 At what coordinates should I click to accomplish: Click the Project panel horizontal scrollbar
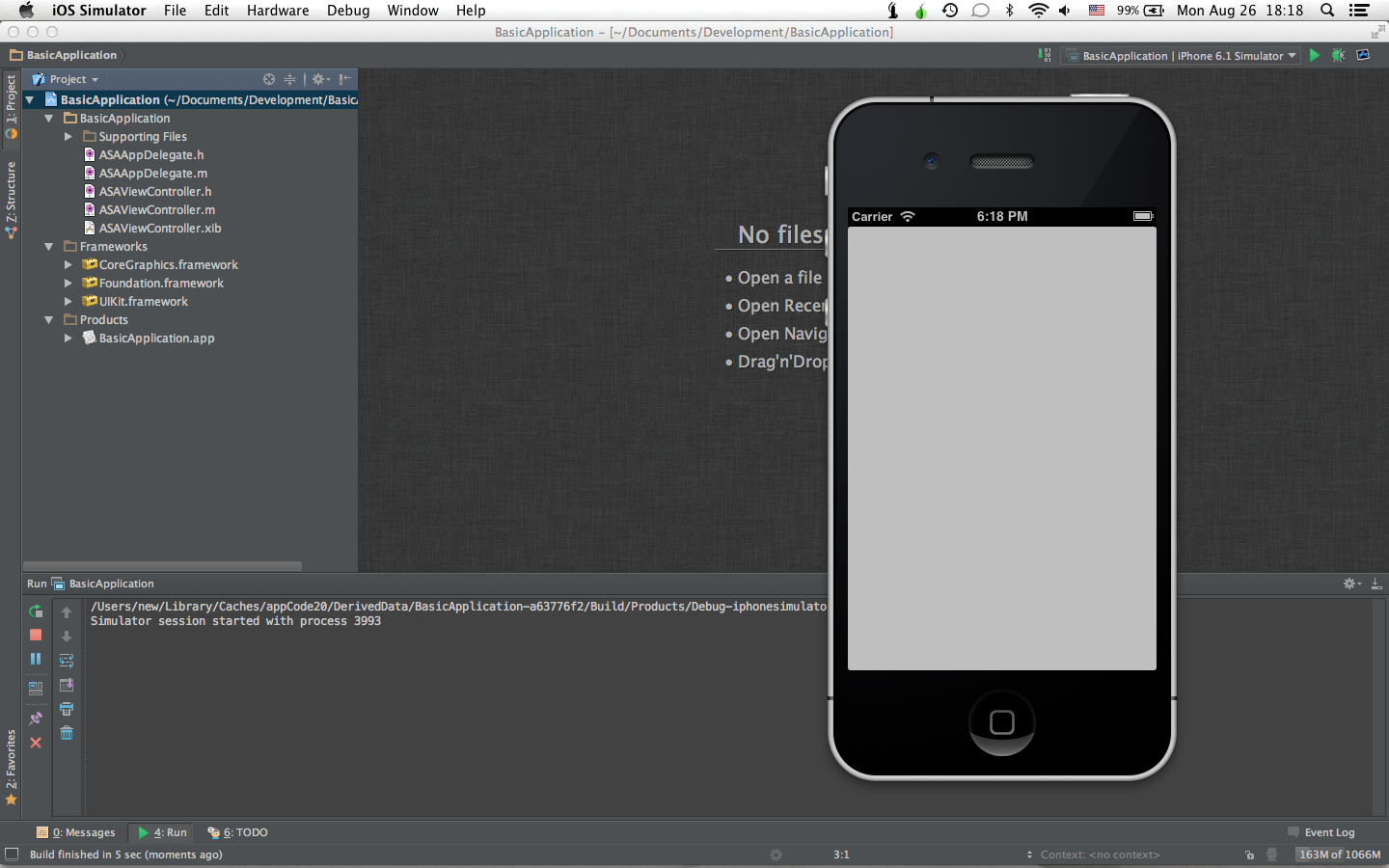pyautogui.click(x=162, y=566)
